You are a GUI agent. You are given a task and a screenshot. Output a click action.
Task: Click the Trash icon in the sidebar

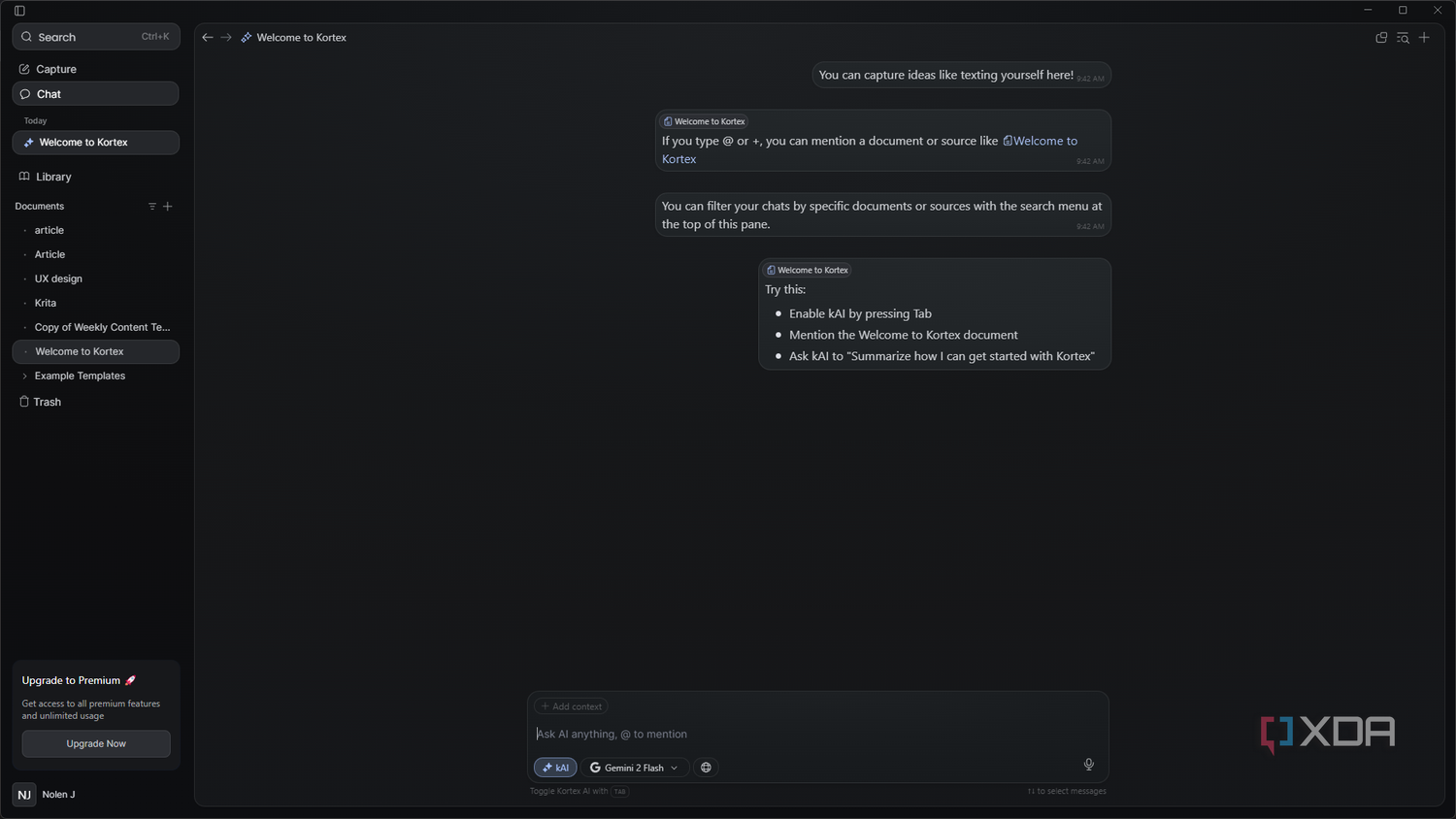point(24,402)
